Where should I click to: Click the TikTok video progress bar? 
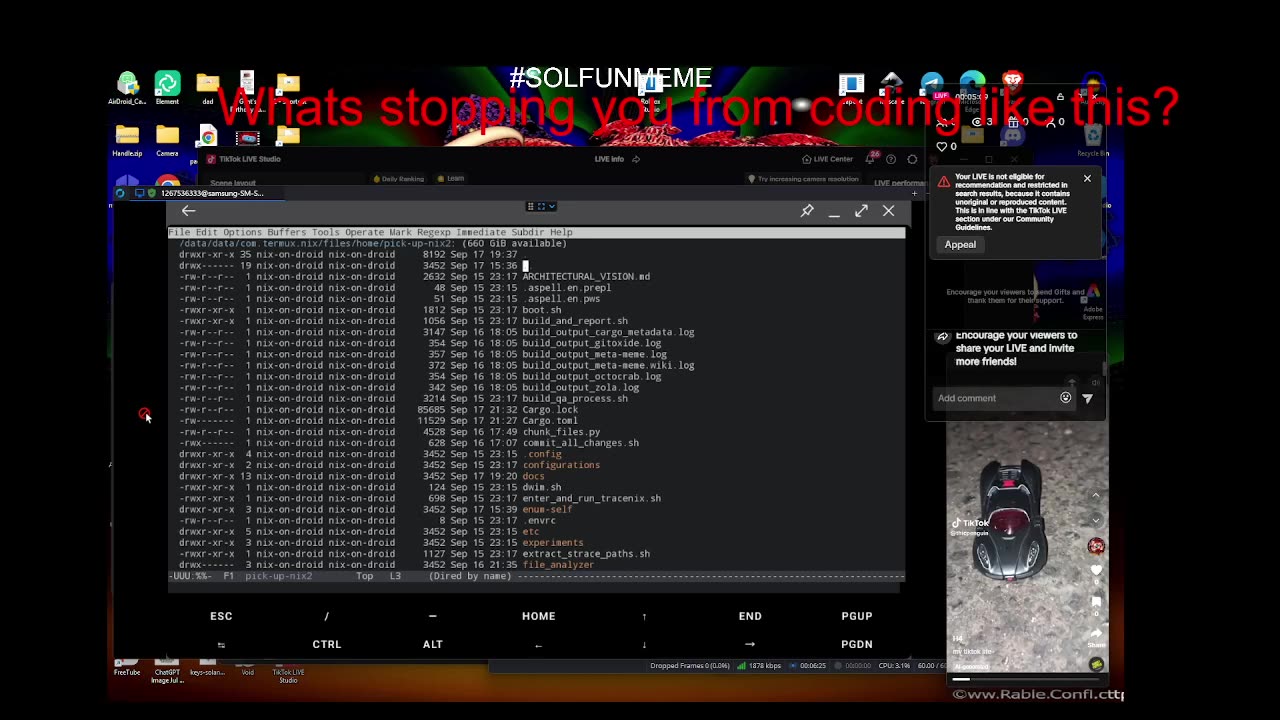[1027, 679]
